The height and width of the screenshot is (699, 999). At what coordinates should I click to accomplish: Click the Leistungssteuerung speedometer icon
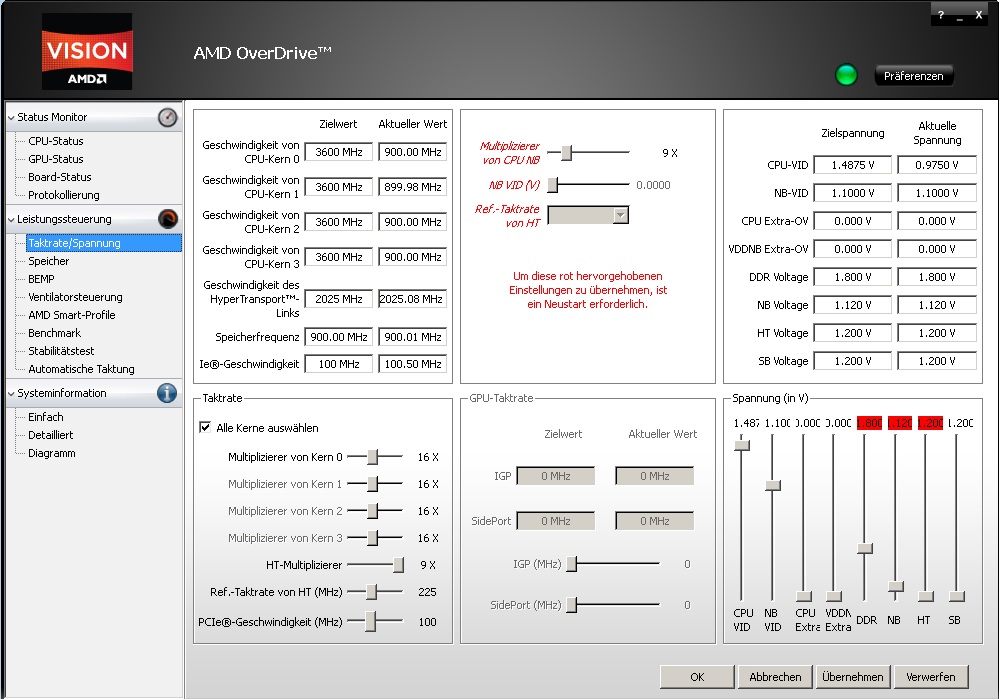(168, 219)
